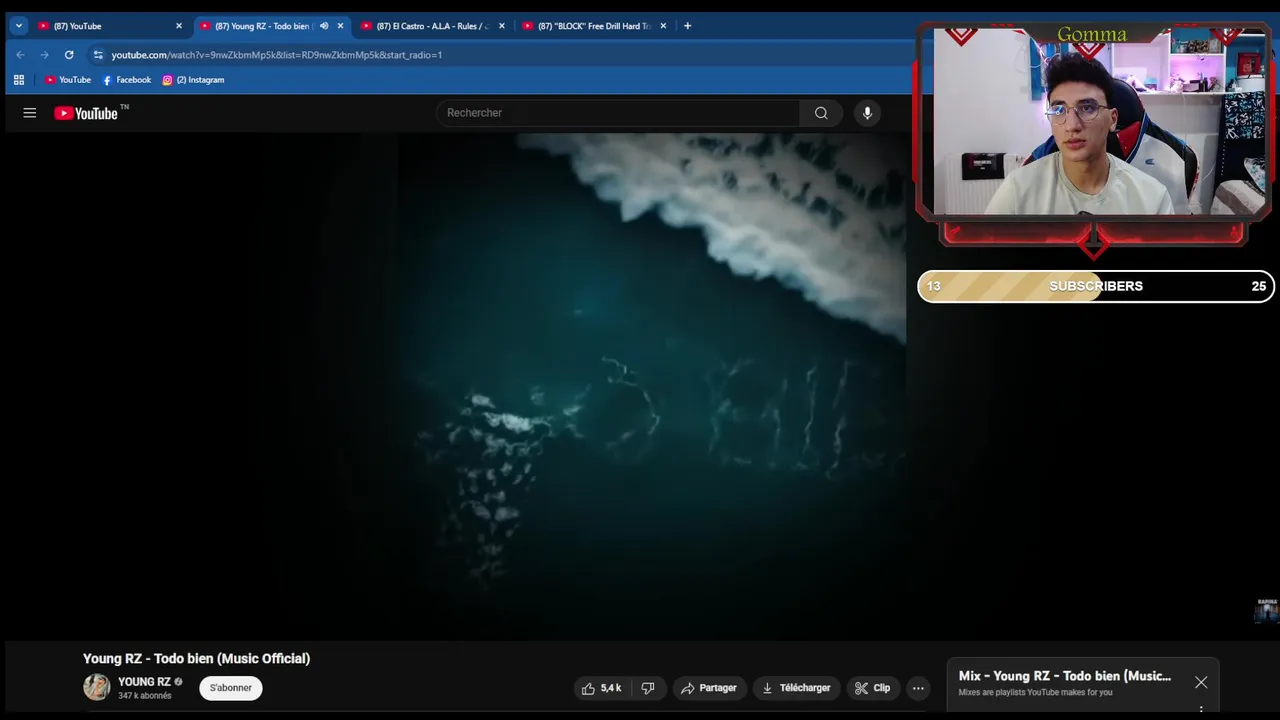Start voice search with the microphone icon
The width and height of the screenshot is (1280, 720).
867,113
